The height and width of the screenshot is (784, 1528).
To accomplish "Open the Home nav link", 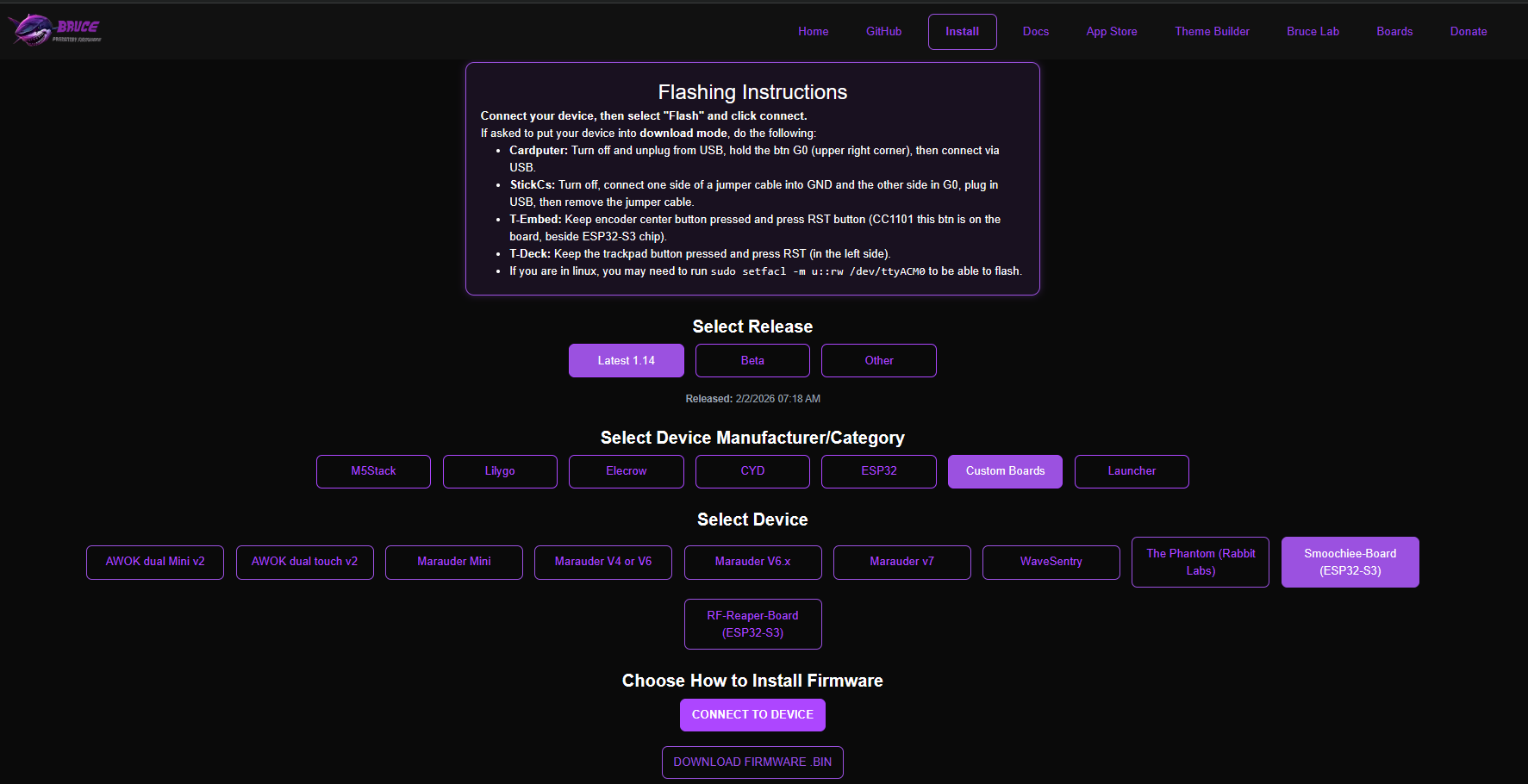I will (813, 32).
